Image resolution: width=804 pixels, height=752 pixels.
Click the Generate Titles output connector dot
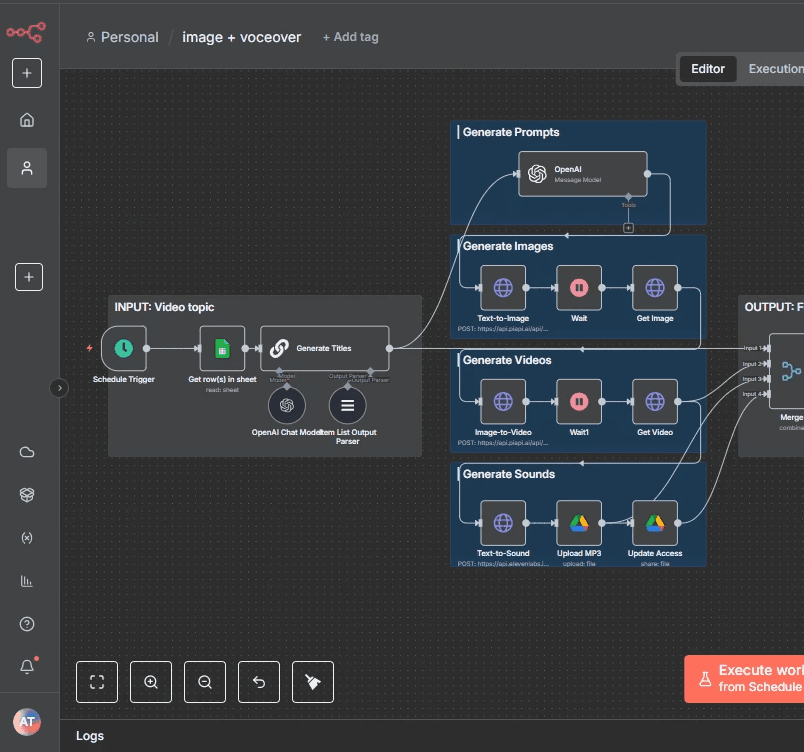pos(390,349)
